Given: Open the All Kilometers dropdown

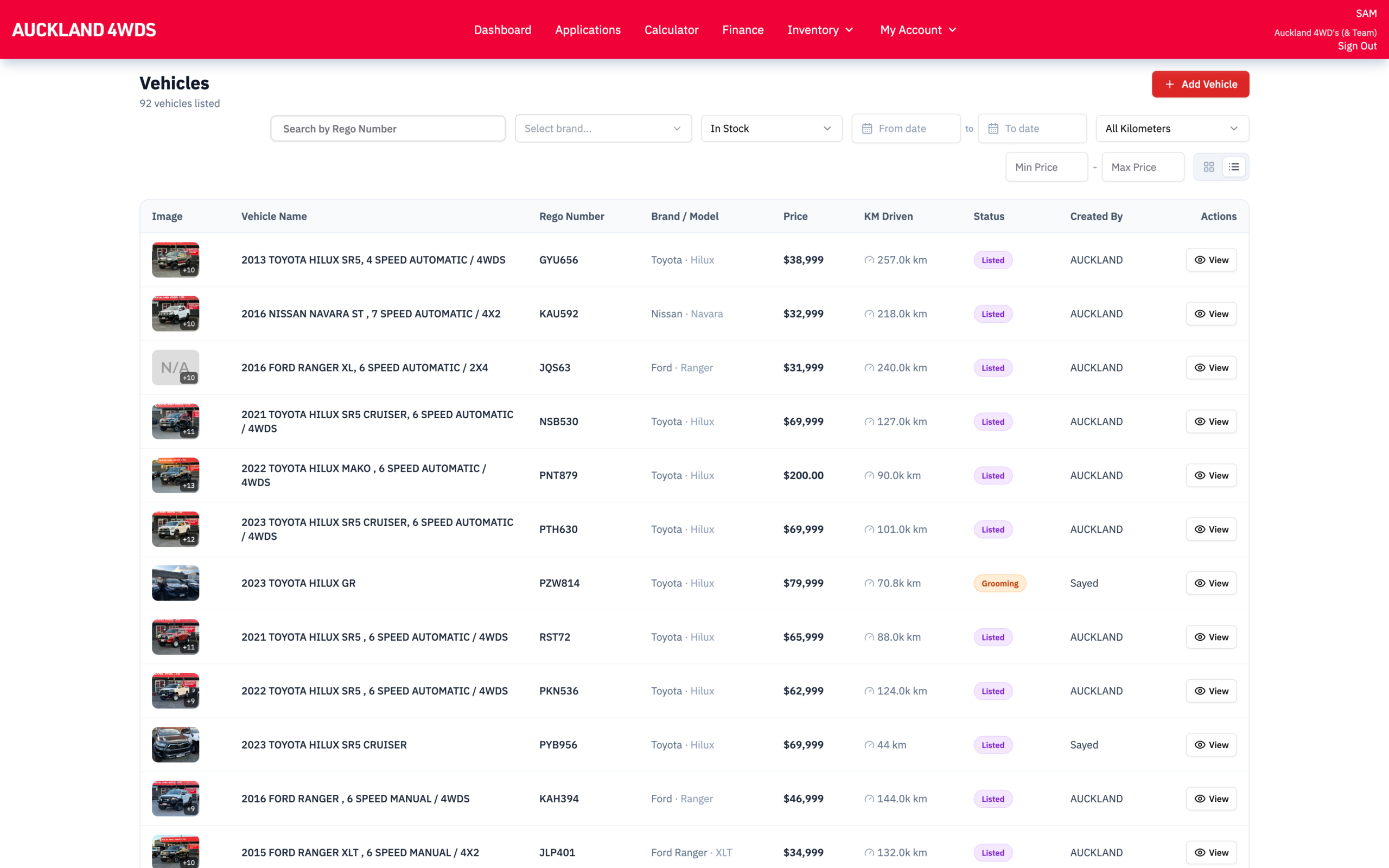Looking at the screenshot, I should click(x=1172, y=129).
